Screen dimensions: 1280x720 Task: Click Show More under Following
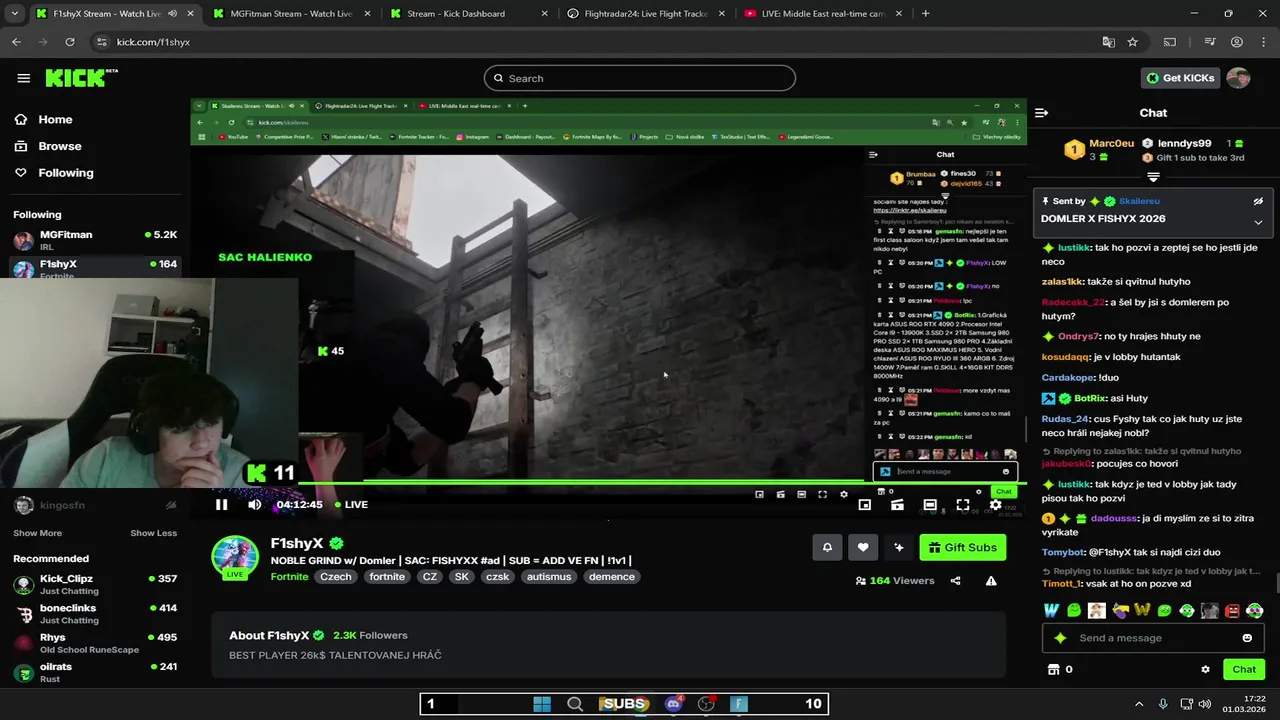(37, 533)
